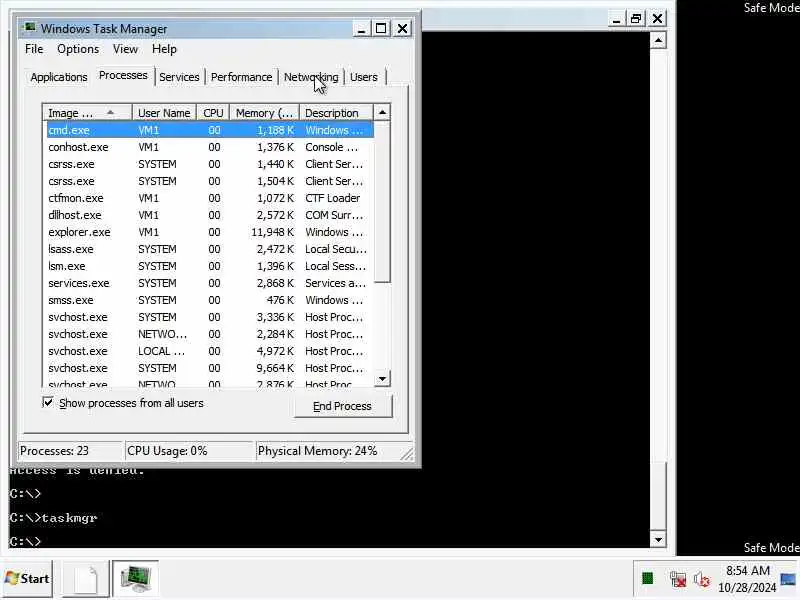Click the muted volume tray icon
This screenshot has width=800, height=600.
(702, 579)
